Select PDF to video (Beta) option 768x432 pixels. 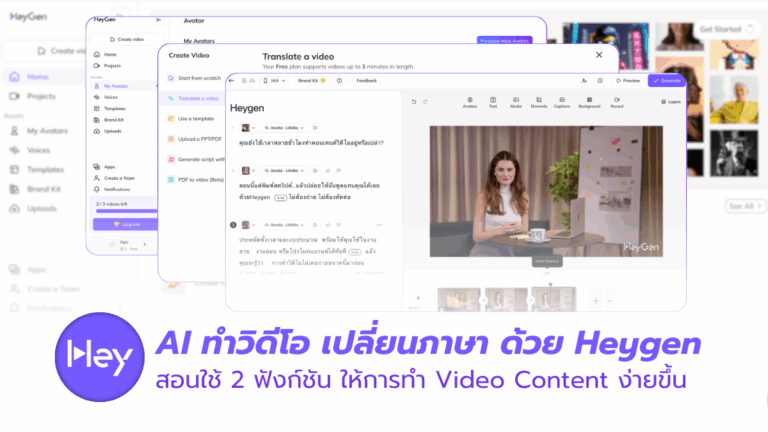pos(195,180)
